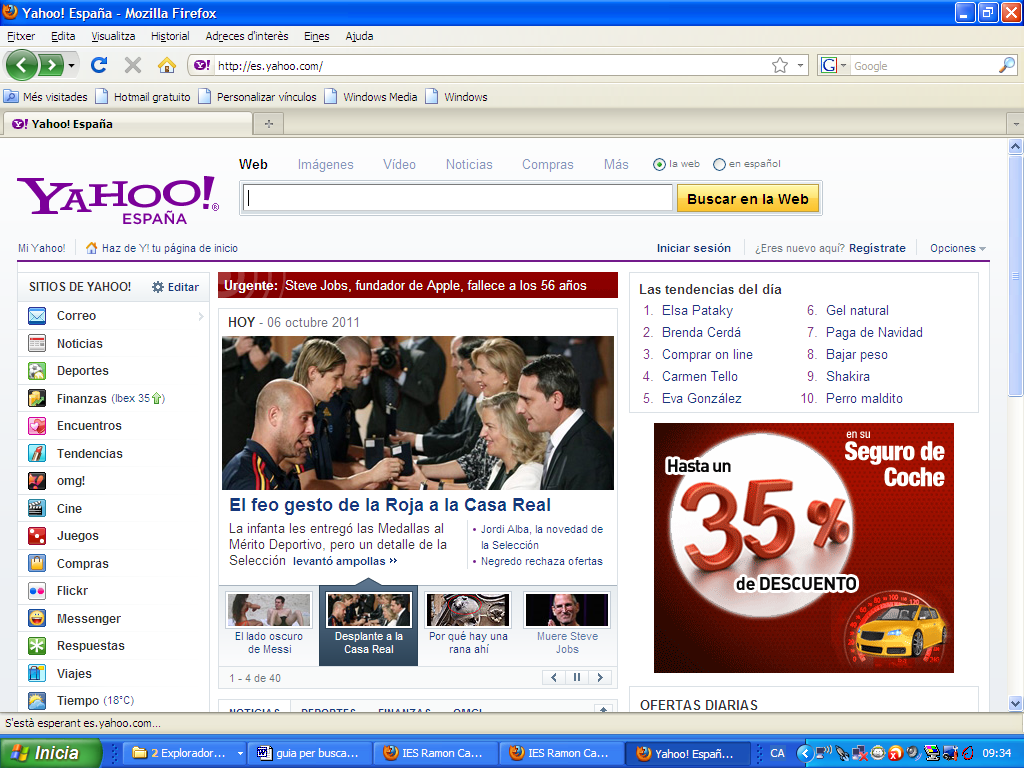1024x768 pixels.
Task: Expand the search engine selector dropdown
Action: click(834, 66)
